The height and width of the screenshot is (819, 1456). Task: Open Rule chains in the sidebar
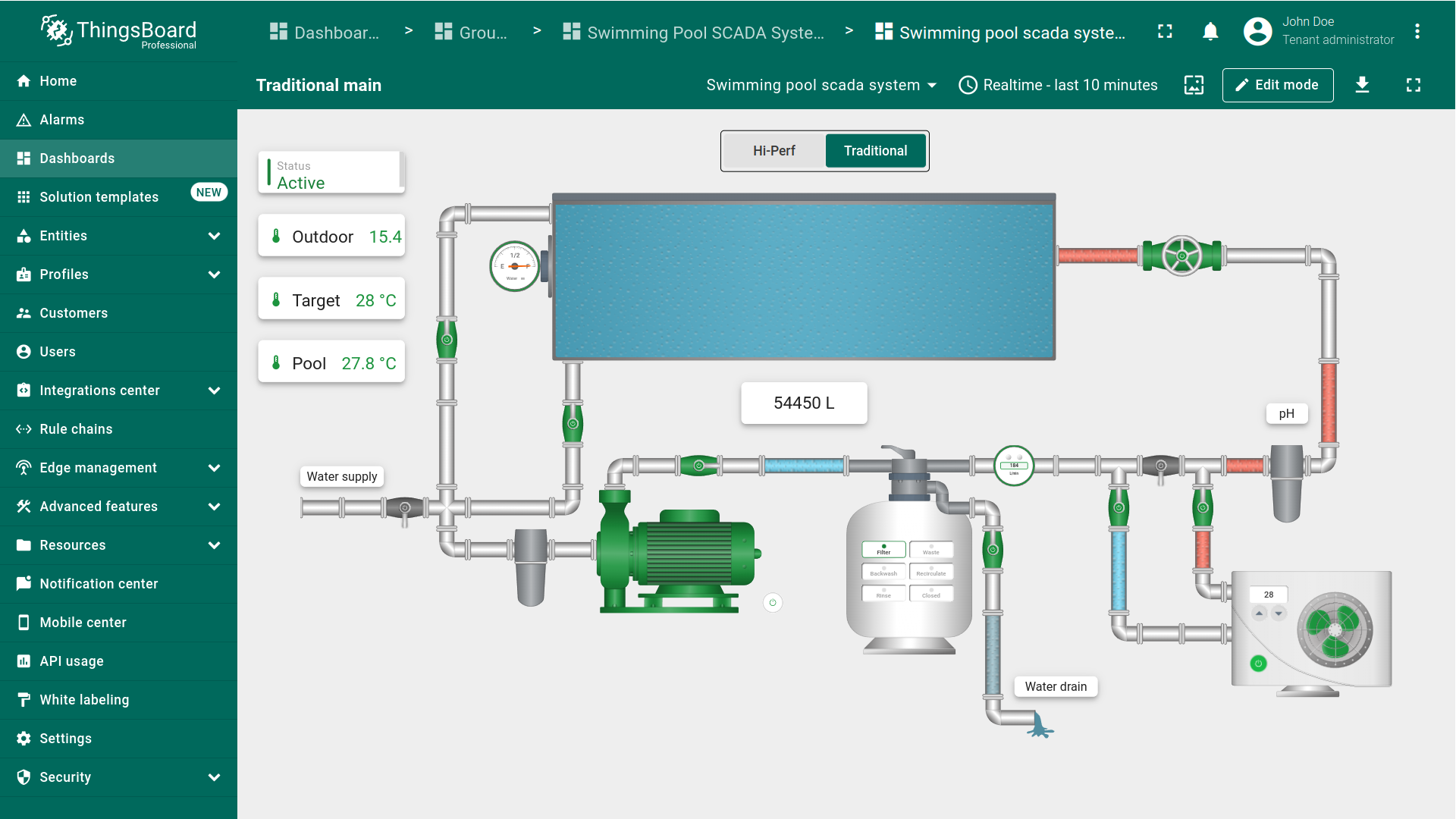coord(76,429)
